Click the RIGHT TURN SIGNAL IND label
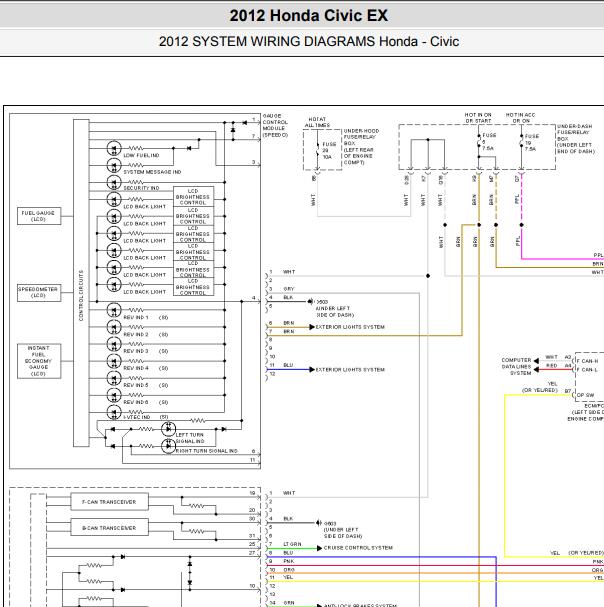Viewport: 604px width, 607px height. pyautogui.click(x=207, y=451)
